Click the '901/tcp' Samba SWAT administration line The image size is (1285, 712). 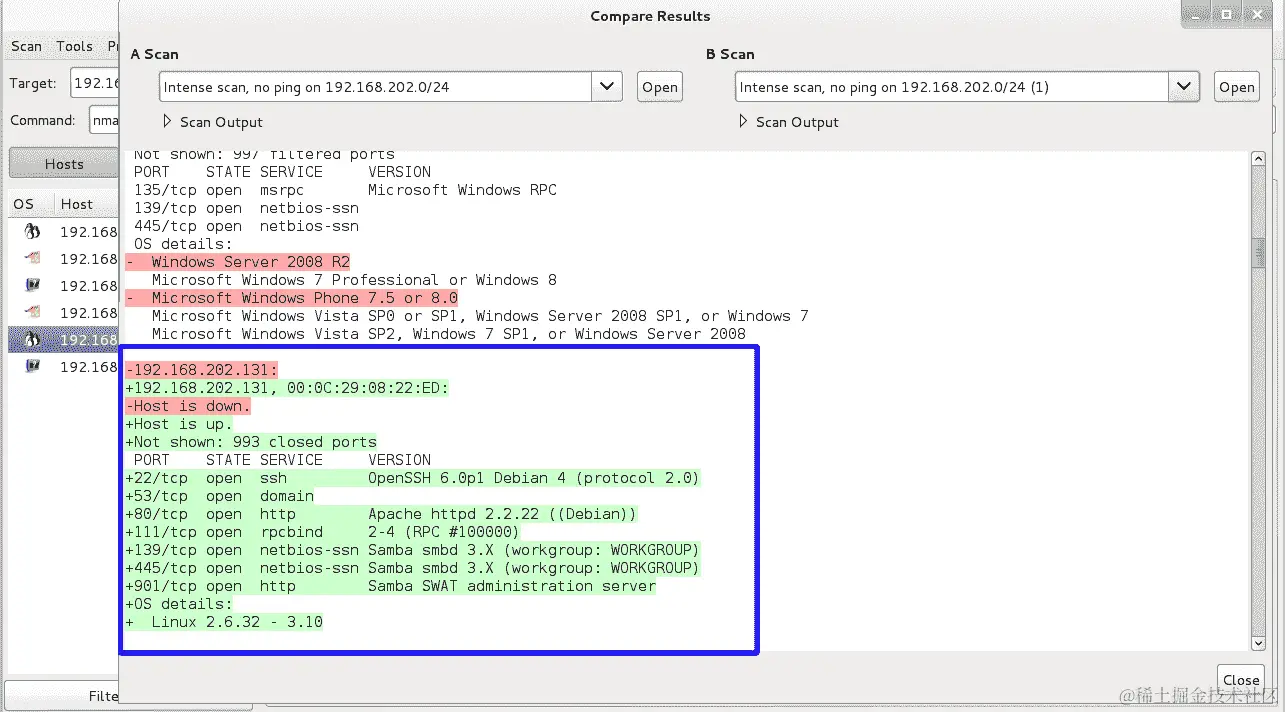click(391, 586)
